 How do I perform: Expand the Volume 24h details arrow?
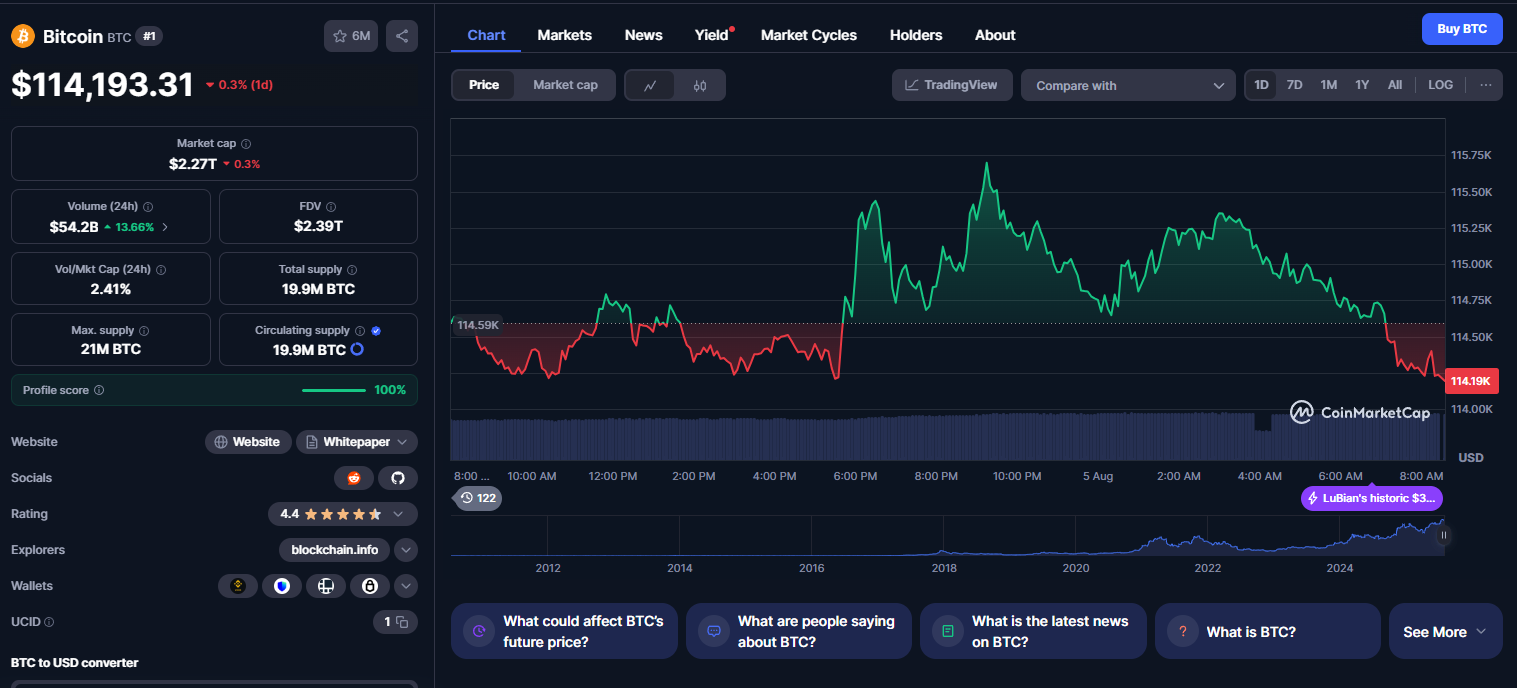[165, 227]
